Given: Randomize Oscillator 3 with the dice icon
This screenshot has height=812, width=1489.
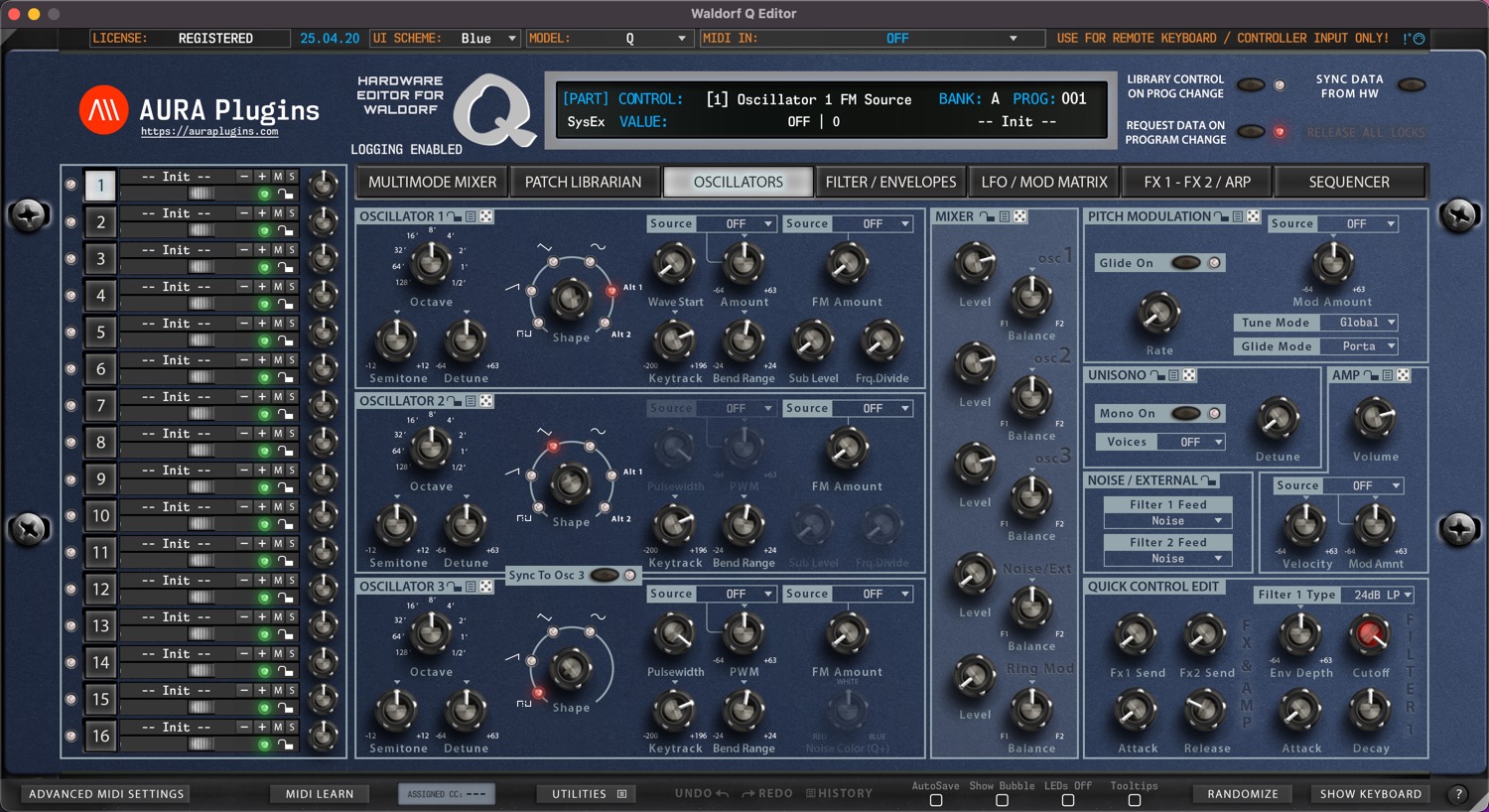Looking at the screenshot, I should tap(486, 587).
